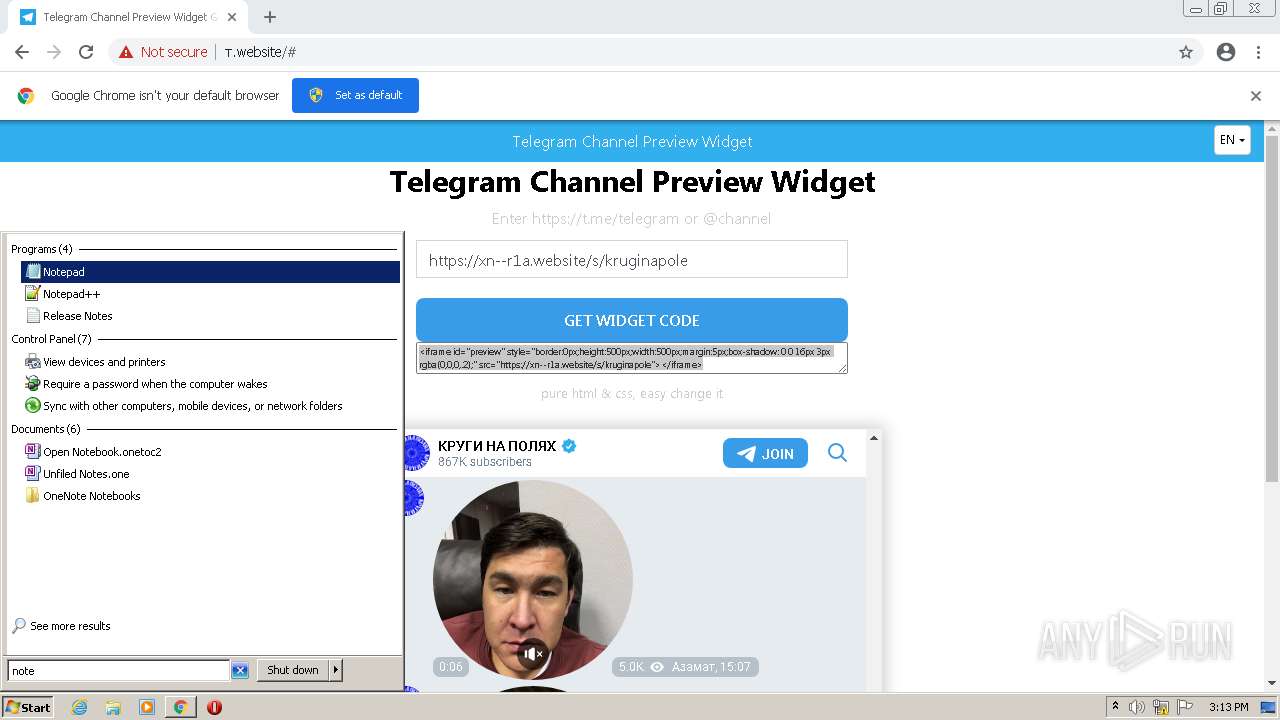Click the channel name КРУГИ НА ПОЛЯХ
The height and width of the screenshot is (720, 1280).
tap(497, 446)
